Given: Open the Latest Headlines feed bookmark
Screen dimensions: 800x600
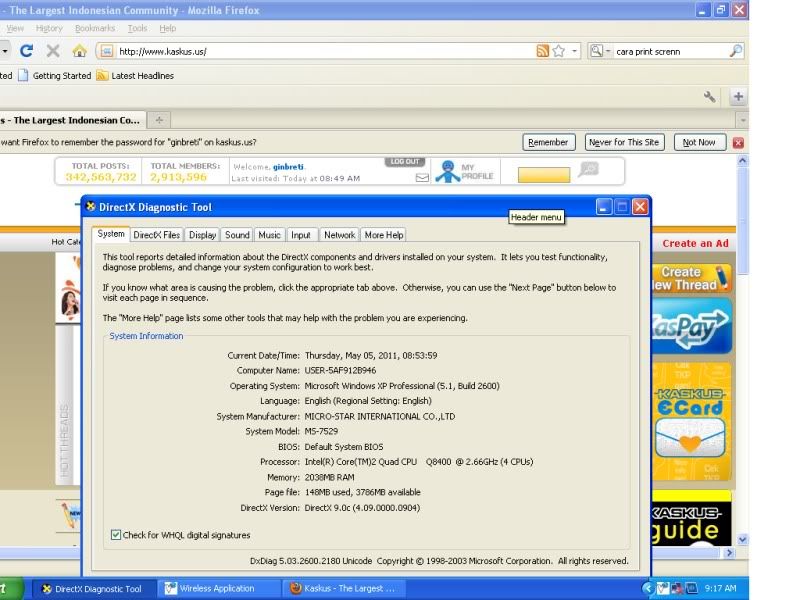Looking at the screenshot, I should coord(135,76).
